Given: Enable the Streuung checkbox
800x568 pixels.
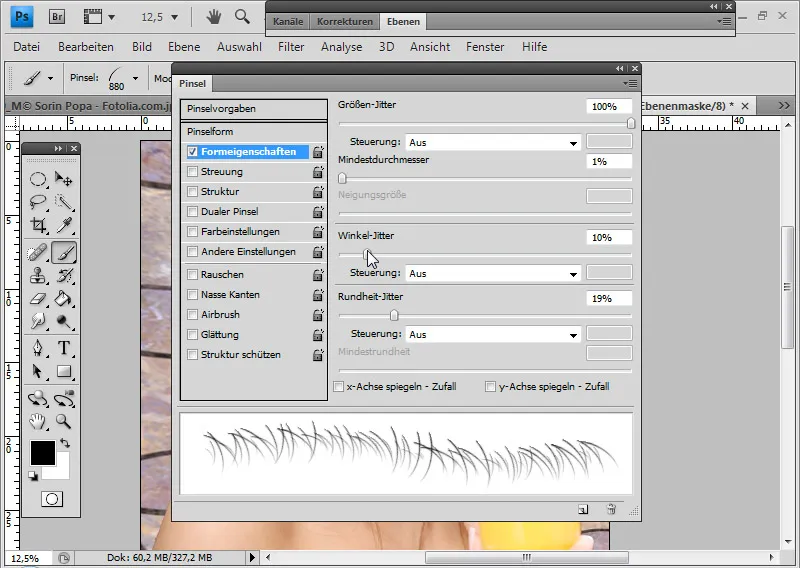Looking at the screenshot, I should pyautogui.click(x=192, y=171).
